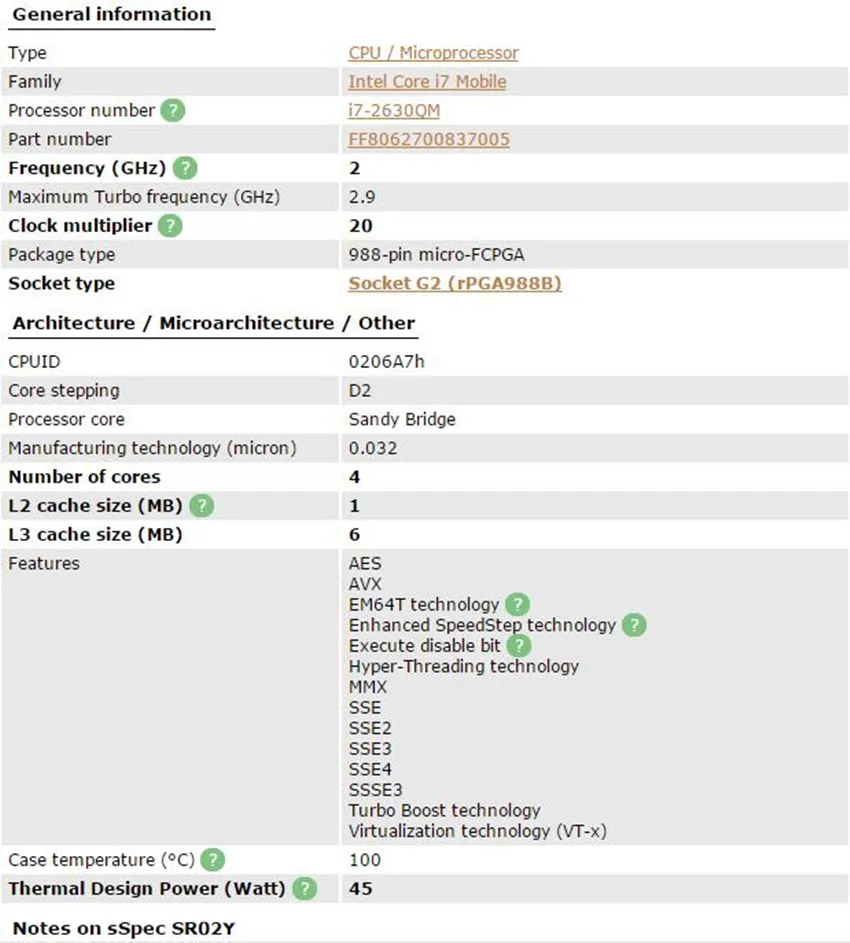Select the Sandy Bridge processor core value
The image size is (850, 943).
[x=402, y=420]
